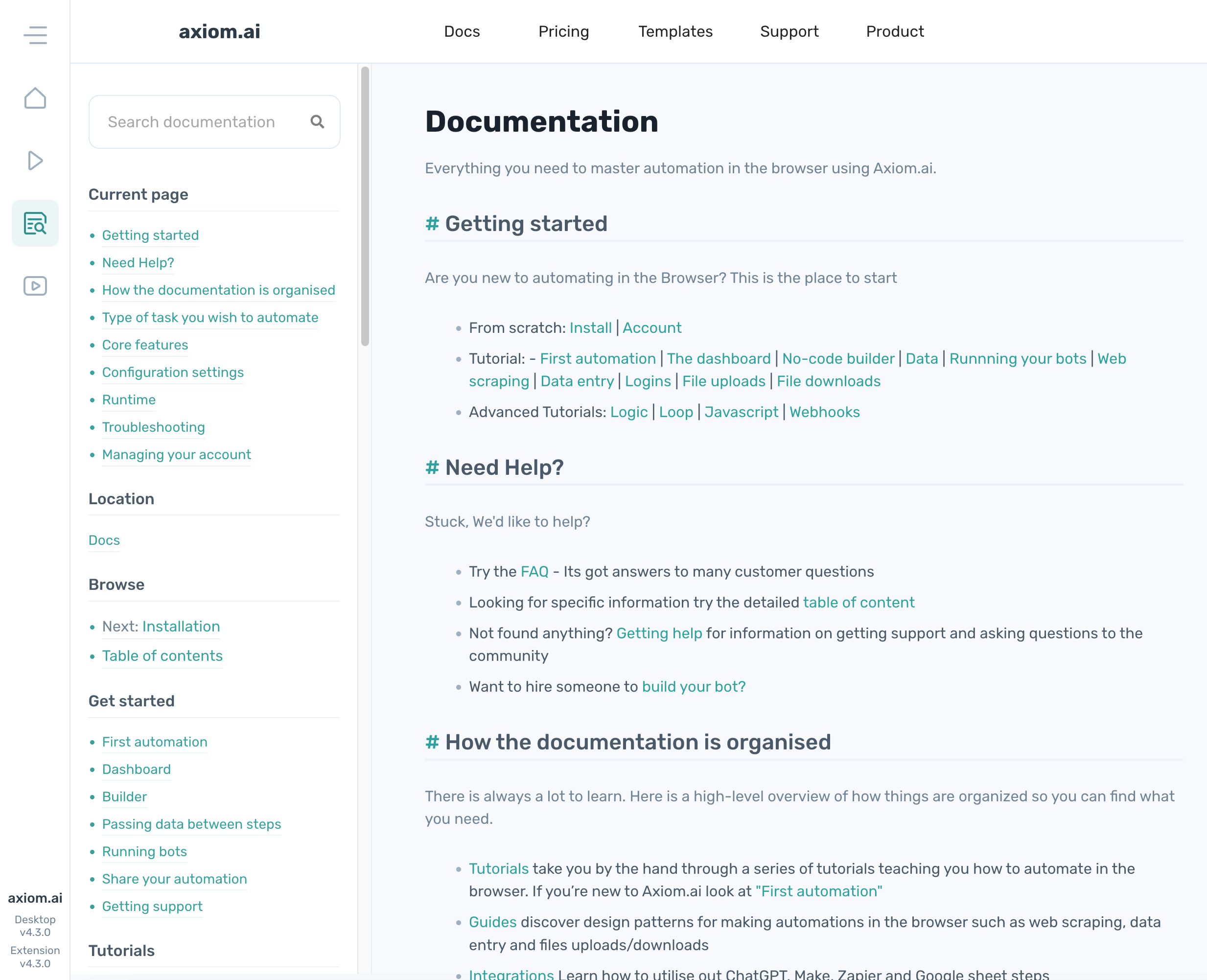Click the hash anchor beside Getting started

(x=432, y=224)
